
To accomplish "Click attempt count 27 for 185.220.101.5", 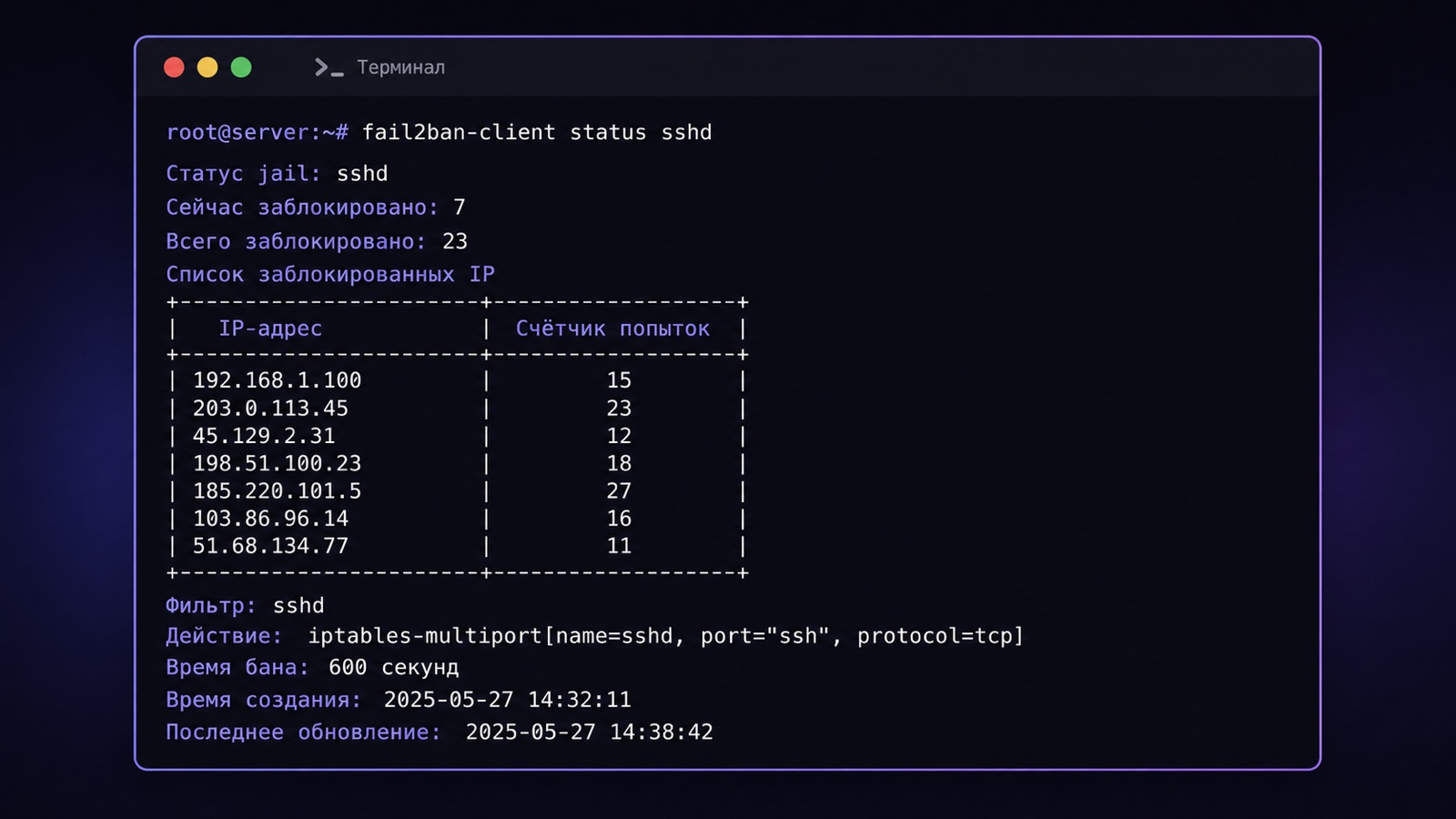I will click(619, 491).
